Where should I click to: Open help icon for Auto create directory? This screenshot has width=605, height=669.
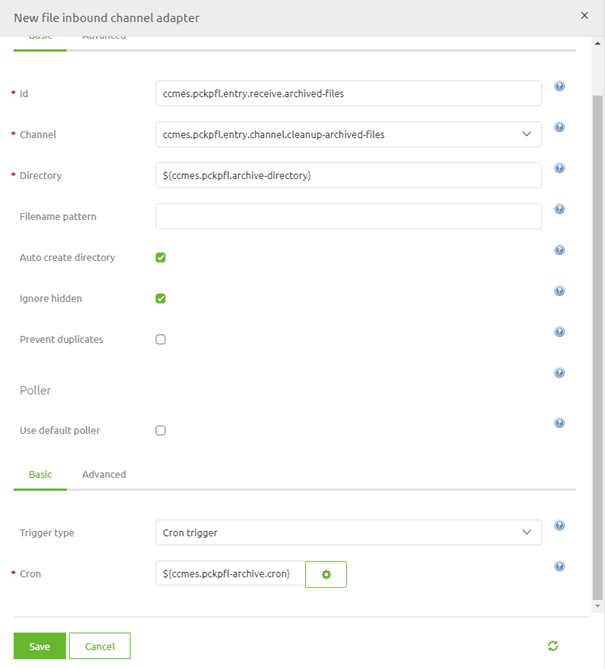pyautogui.click(x=559, y=250)
